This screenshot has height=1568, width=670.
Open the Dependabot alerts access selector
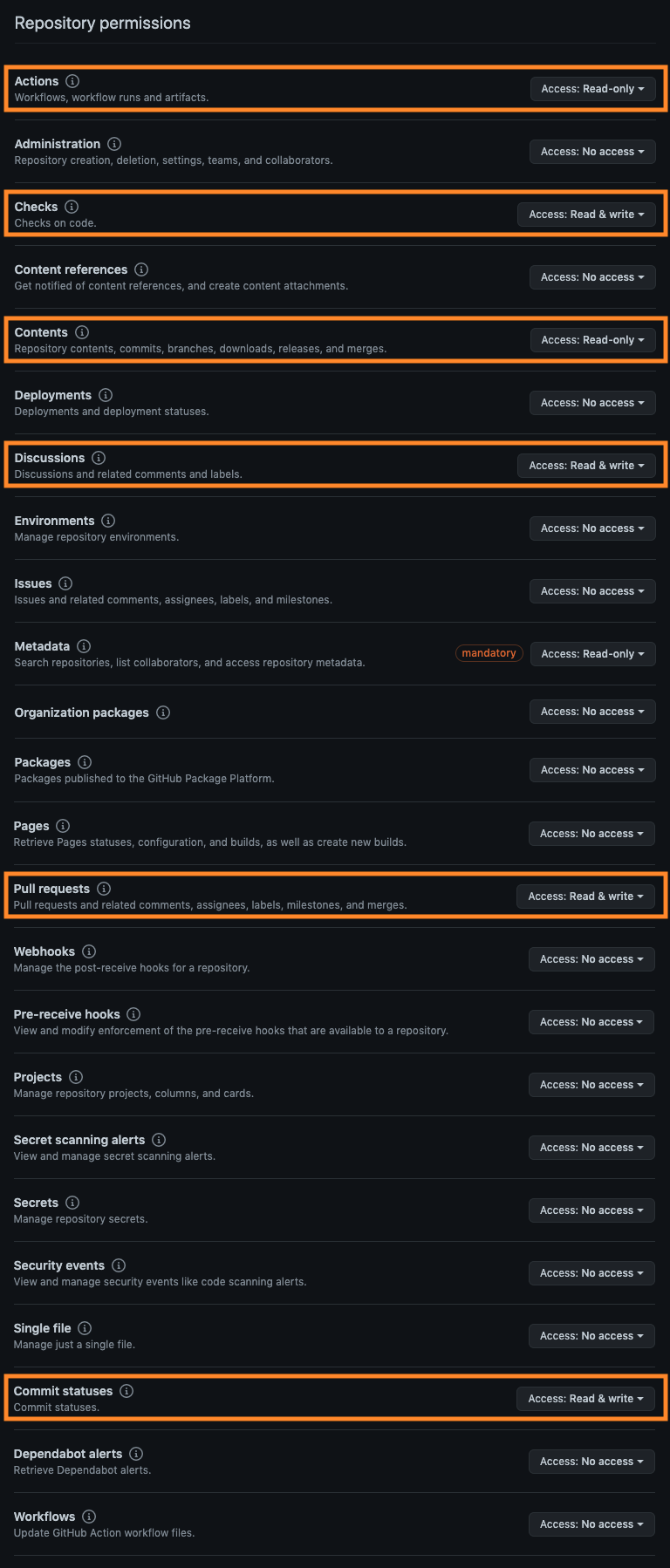(591, 1461)
